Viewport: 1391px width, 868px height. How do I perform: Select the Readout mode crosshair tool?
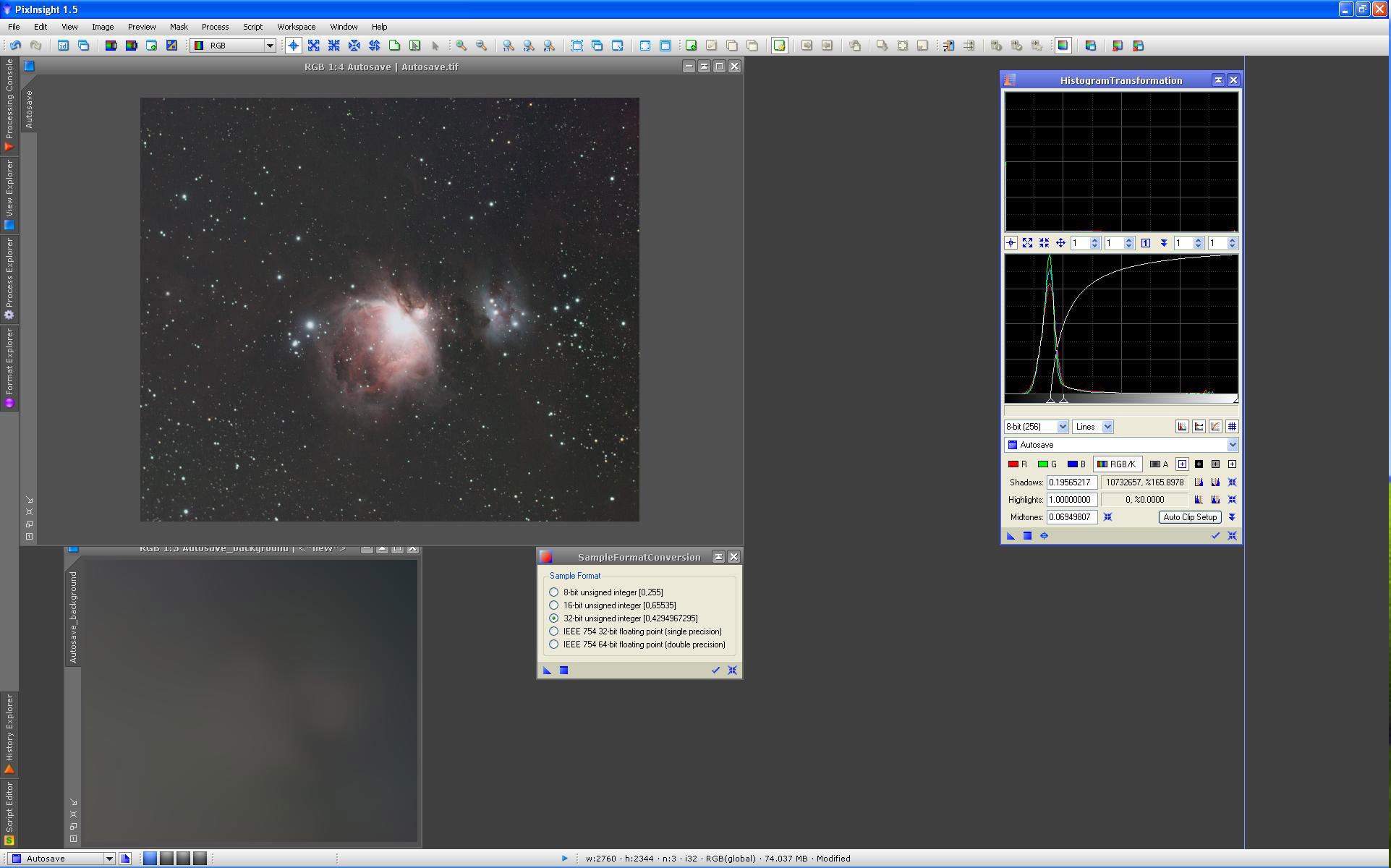click(293, 46)
